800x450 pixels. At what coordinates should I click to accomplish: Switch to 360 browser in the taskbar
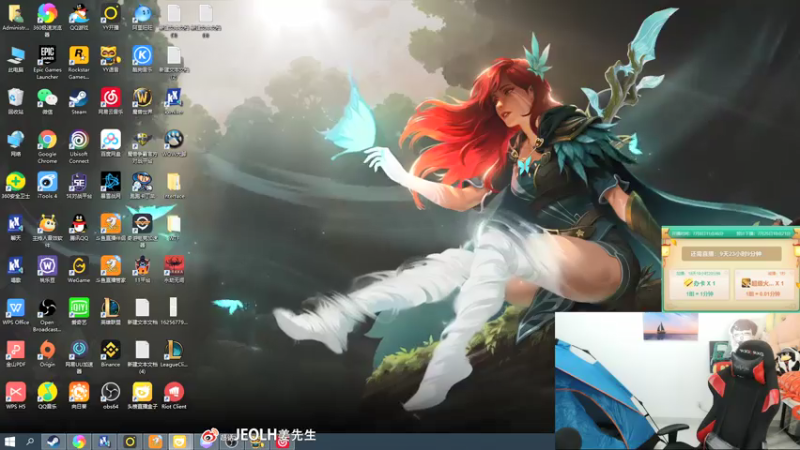point(79,441)
